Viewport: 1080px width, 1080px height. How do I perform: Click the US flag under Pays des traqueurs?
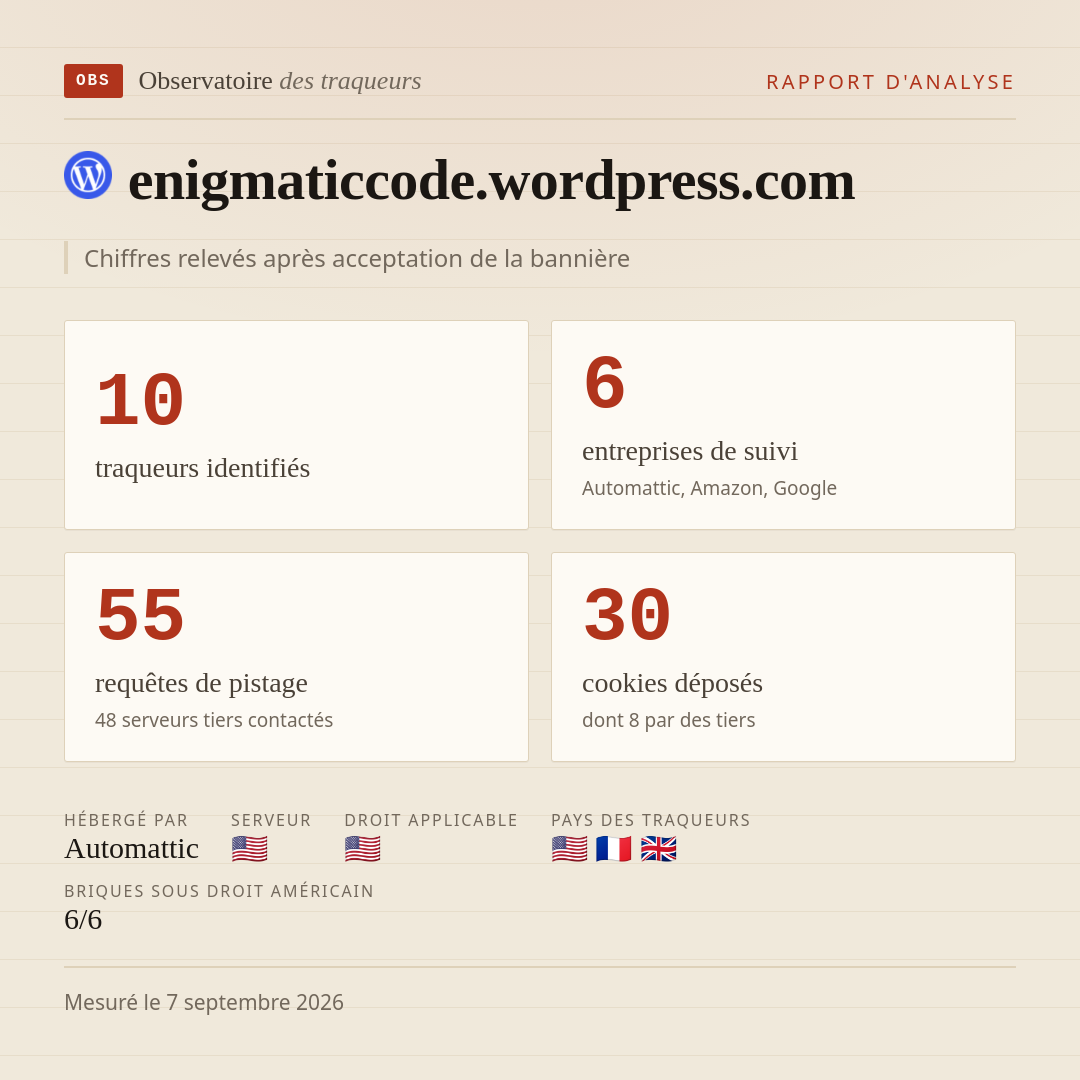tap(570, 849)
